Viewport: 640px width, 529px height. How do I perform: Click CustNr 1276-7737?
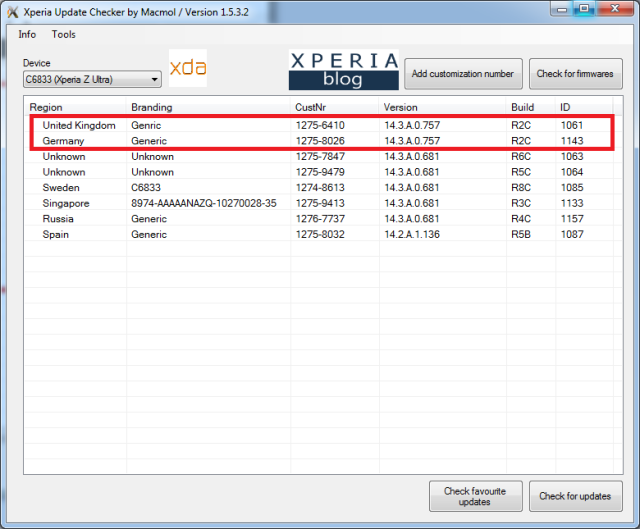pyautogui.click(x=320, y=219)
